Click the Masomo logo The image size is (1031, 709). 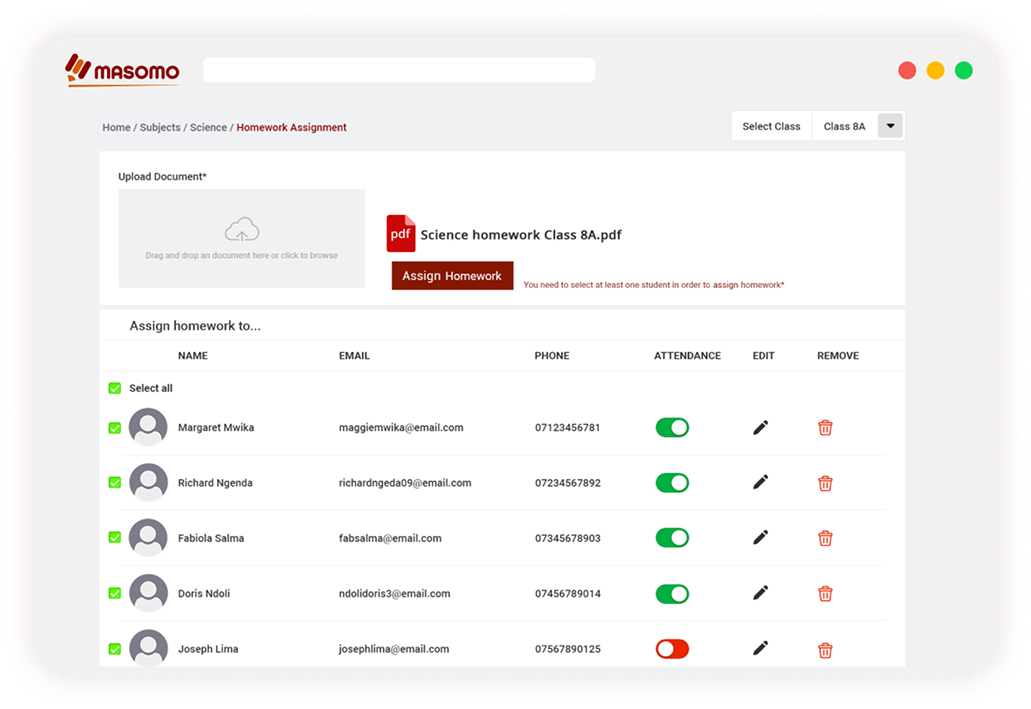pos(123,70)
